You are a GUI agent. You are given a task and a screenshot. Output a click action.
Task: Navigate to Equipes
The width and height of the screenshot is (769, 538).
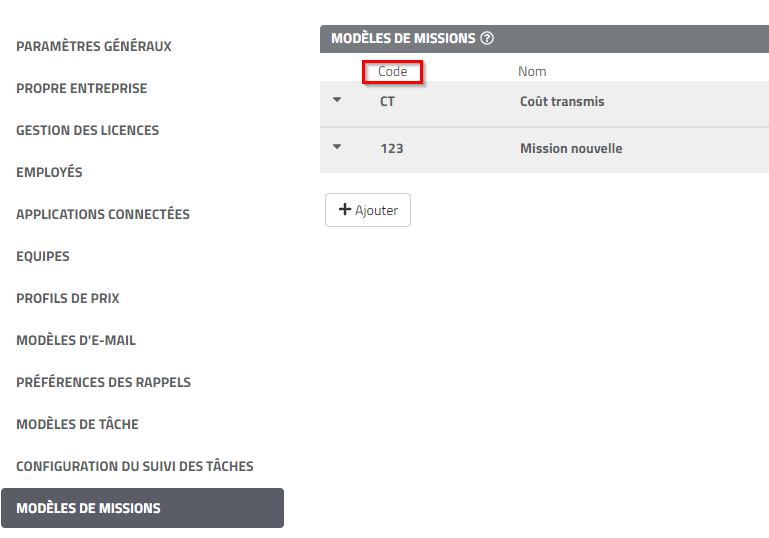43,256
